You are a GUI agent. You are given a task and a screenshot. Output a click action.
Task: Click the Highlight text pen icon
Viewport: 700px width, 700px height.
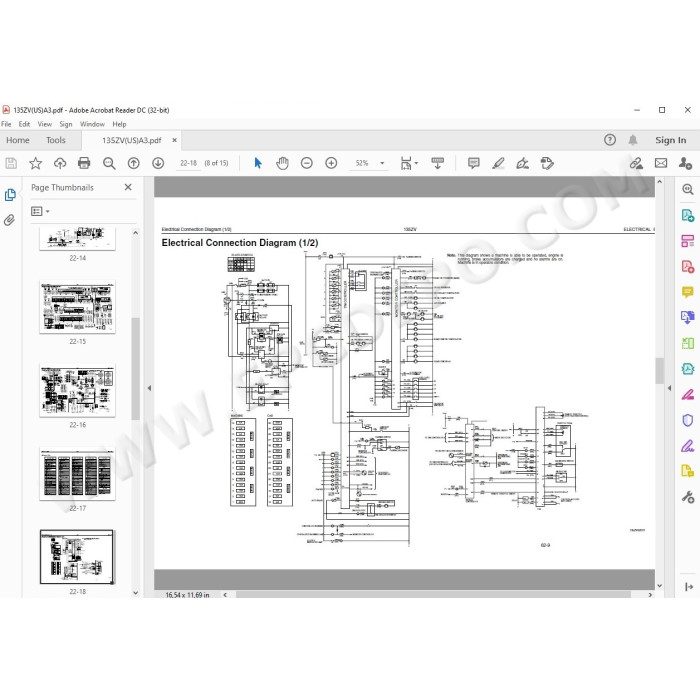(498, 163)
